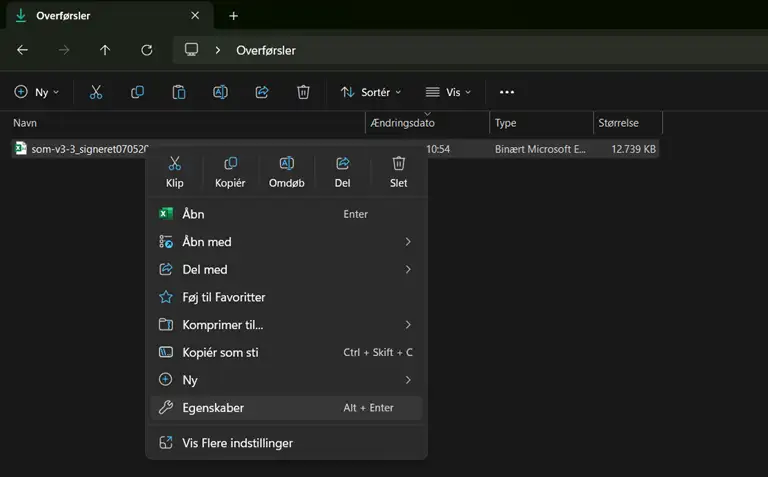Go up one folder with the up arrow
Image resolution: width=768 pixels, height=477 pixels.
coord(105,50)
